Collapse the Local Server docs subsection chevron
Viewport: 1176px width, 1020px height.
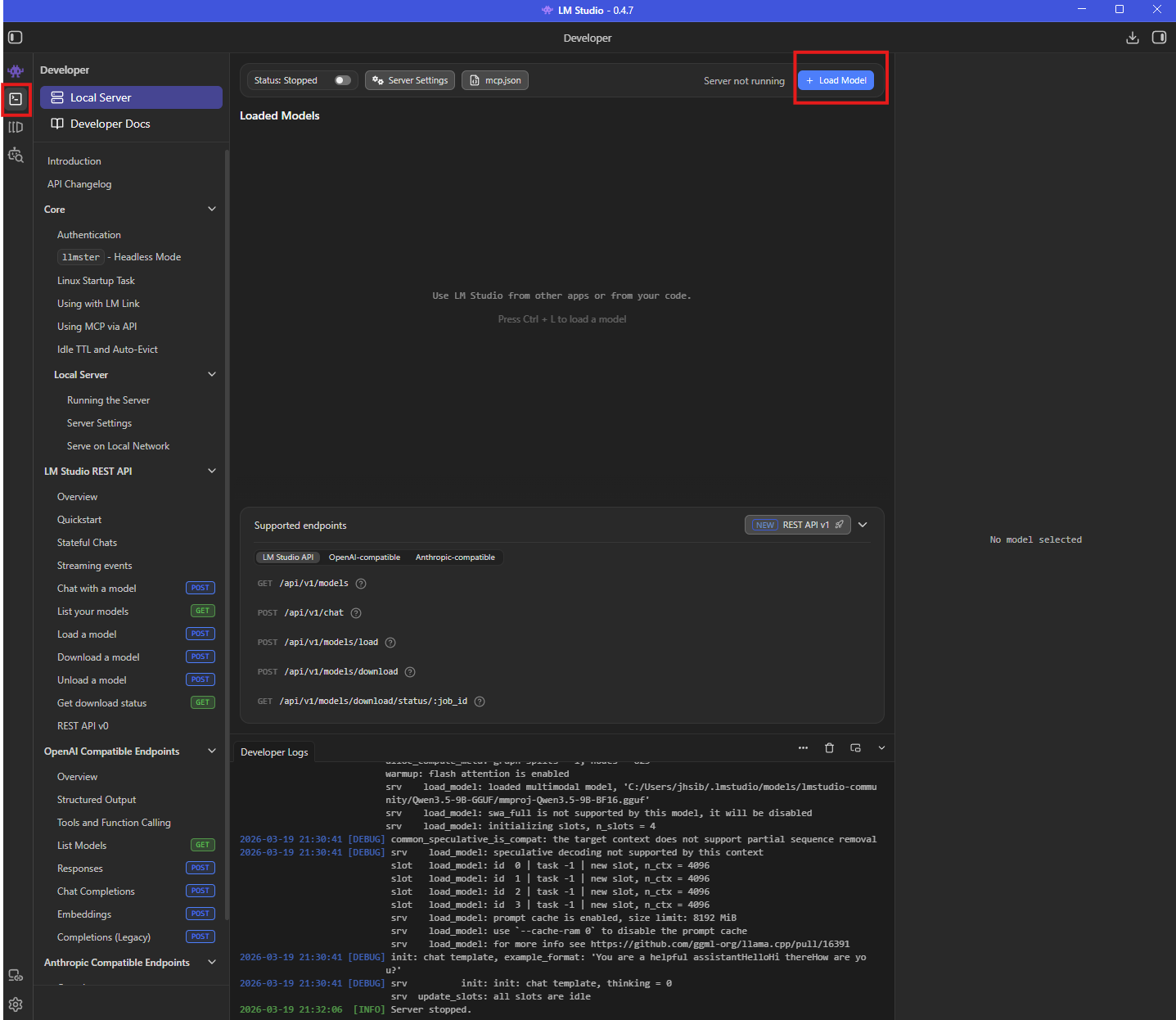[212, 374]
